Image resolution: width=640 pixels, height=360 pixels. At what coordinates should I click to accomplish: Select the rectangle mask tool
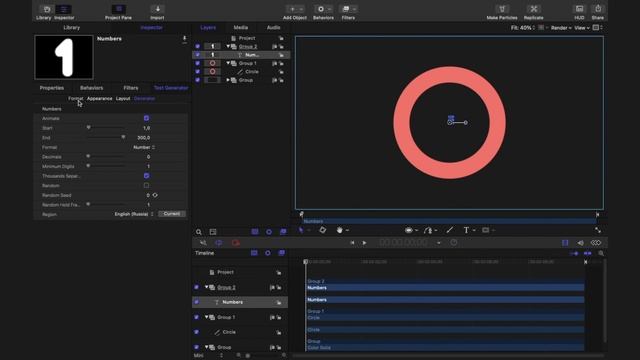coord(486,230)
